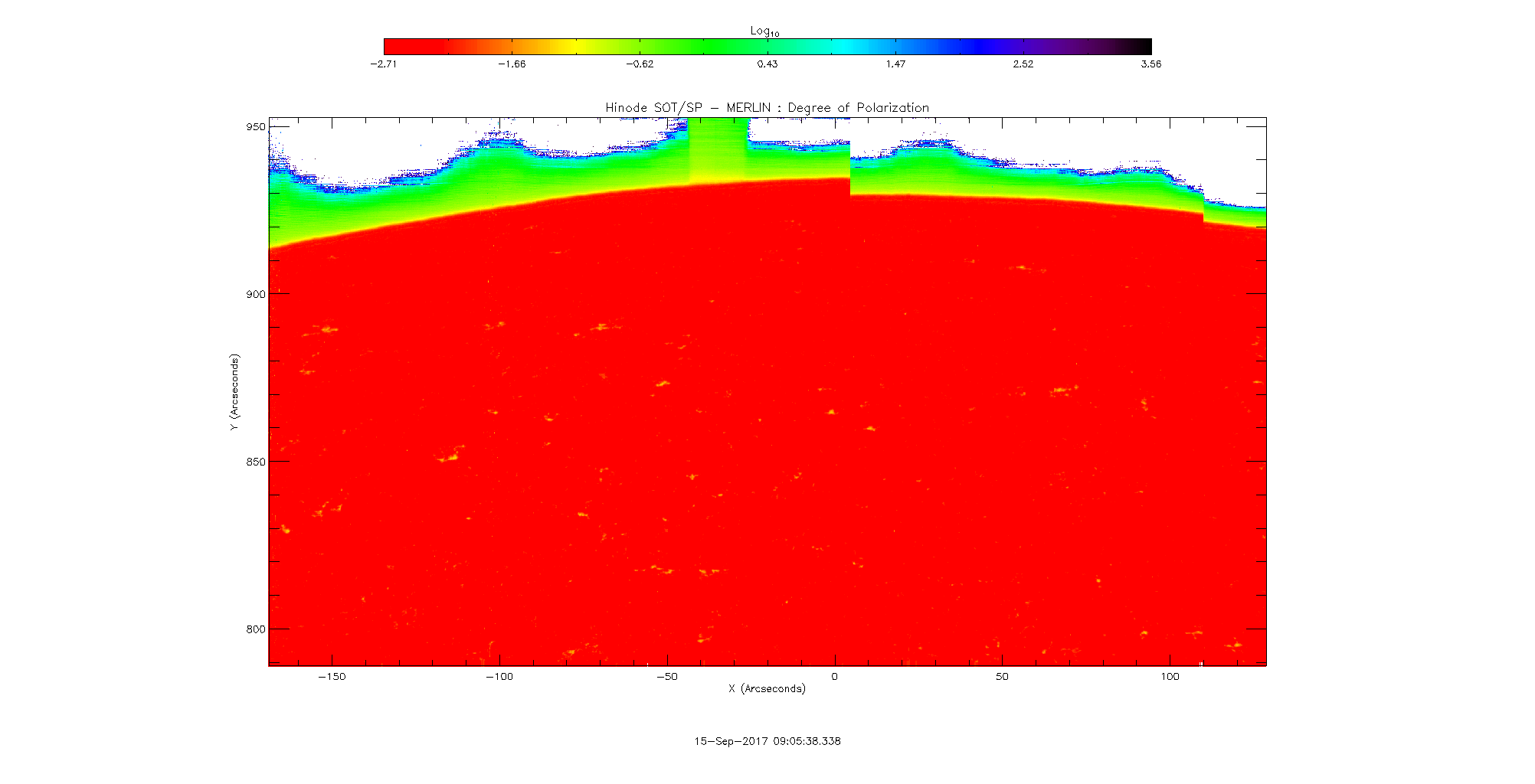Select the 1.47 colorbar tick label

pos(895,64)
